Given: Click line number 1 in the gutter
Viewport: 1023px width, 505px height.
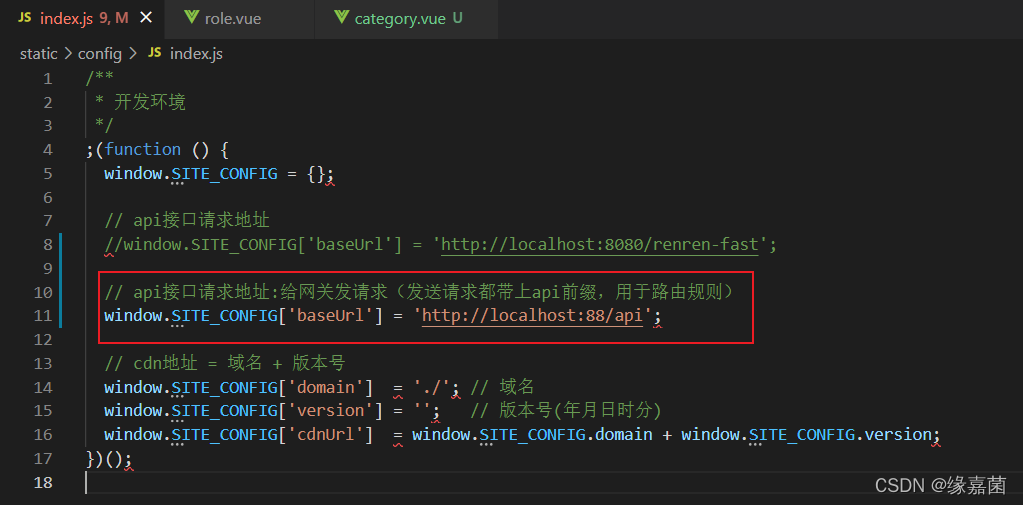Looking at the screenshot, I should pos(47,78).
